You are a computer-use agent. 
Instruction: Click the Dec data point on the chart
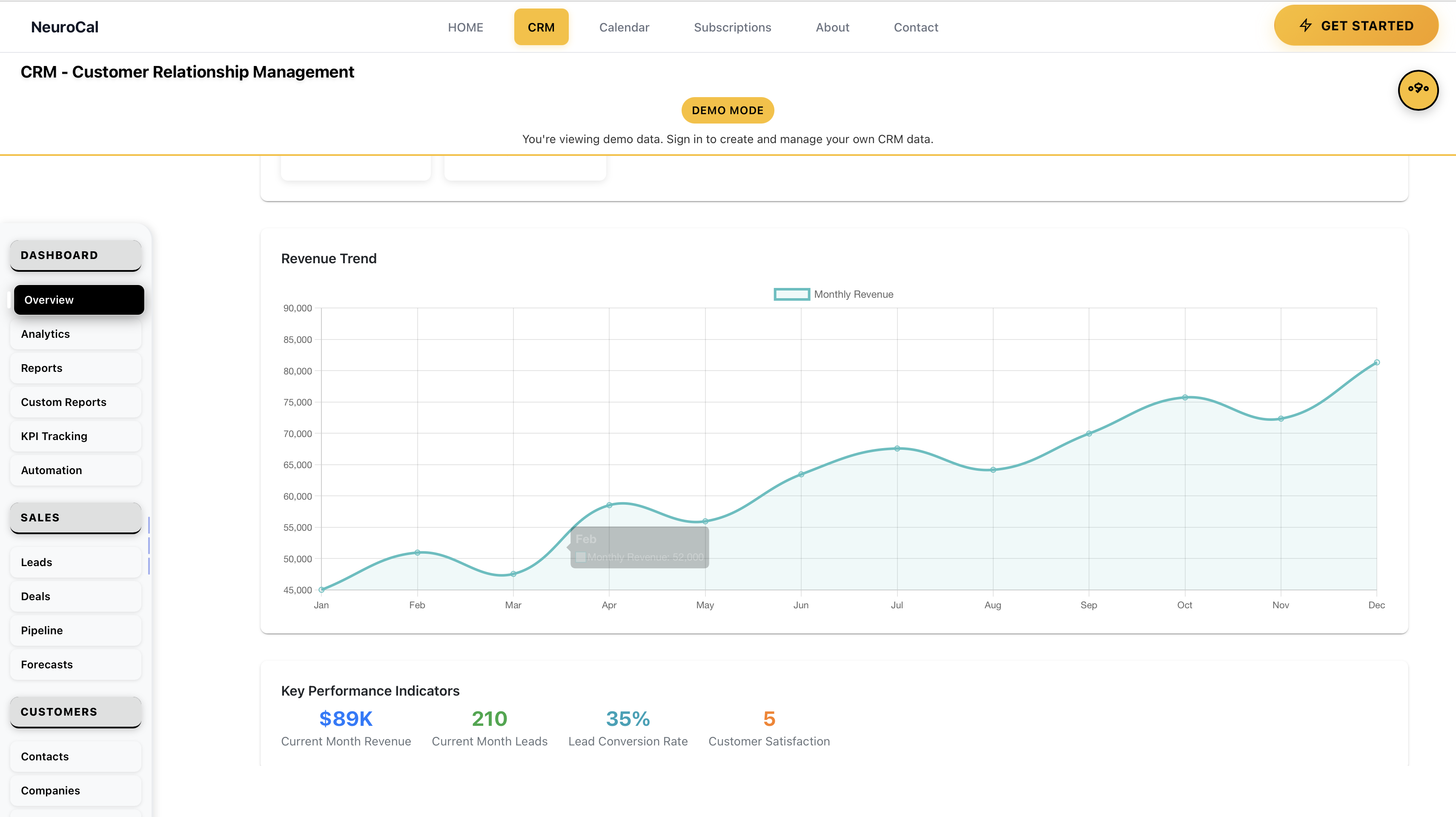pyautogui.click(x=1377, y=362)
